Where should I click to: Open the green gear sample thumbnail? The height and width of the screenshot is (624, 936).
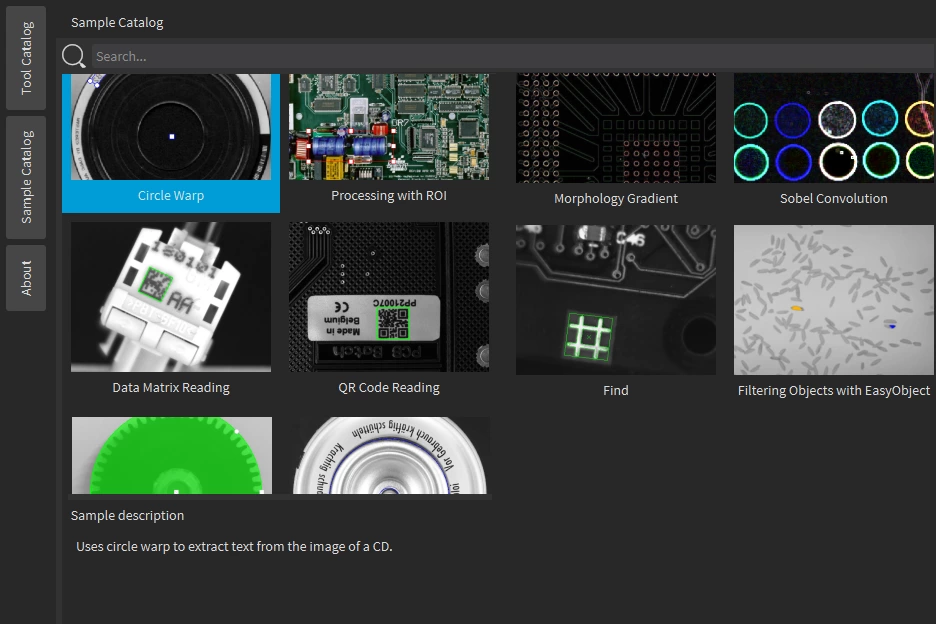coord(171,455)
